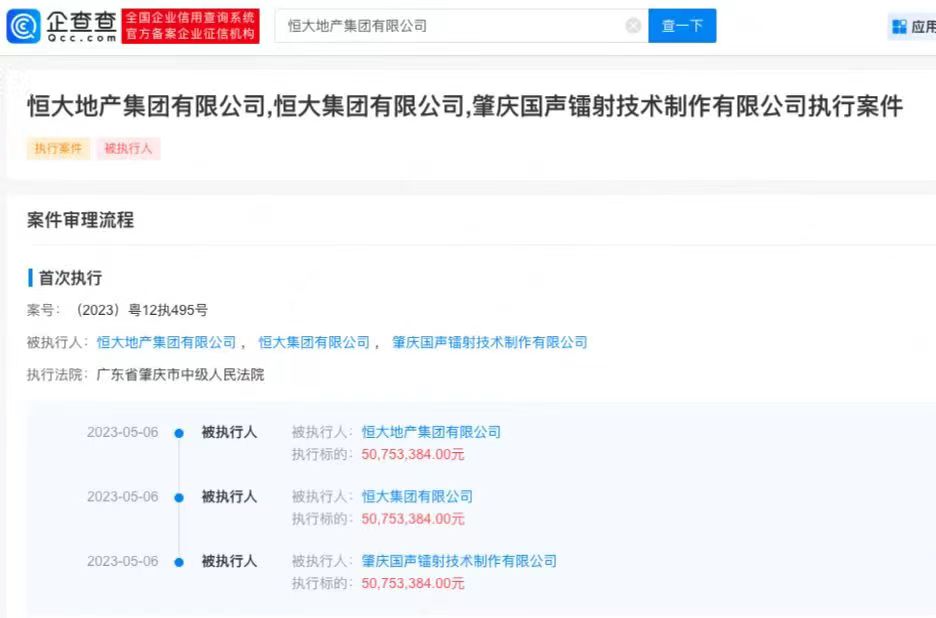Open 恒大地产集团有限公司 link in 被执行人 row

coord(167,342)
